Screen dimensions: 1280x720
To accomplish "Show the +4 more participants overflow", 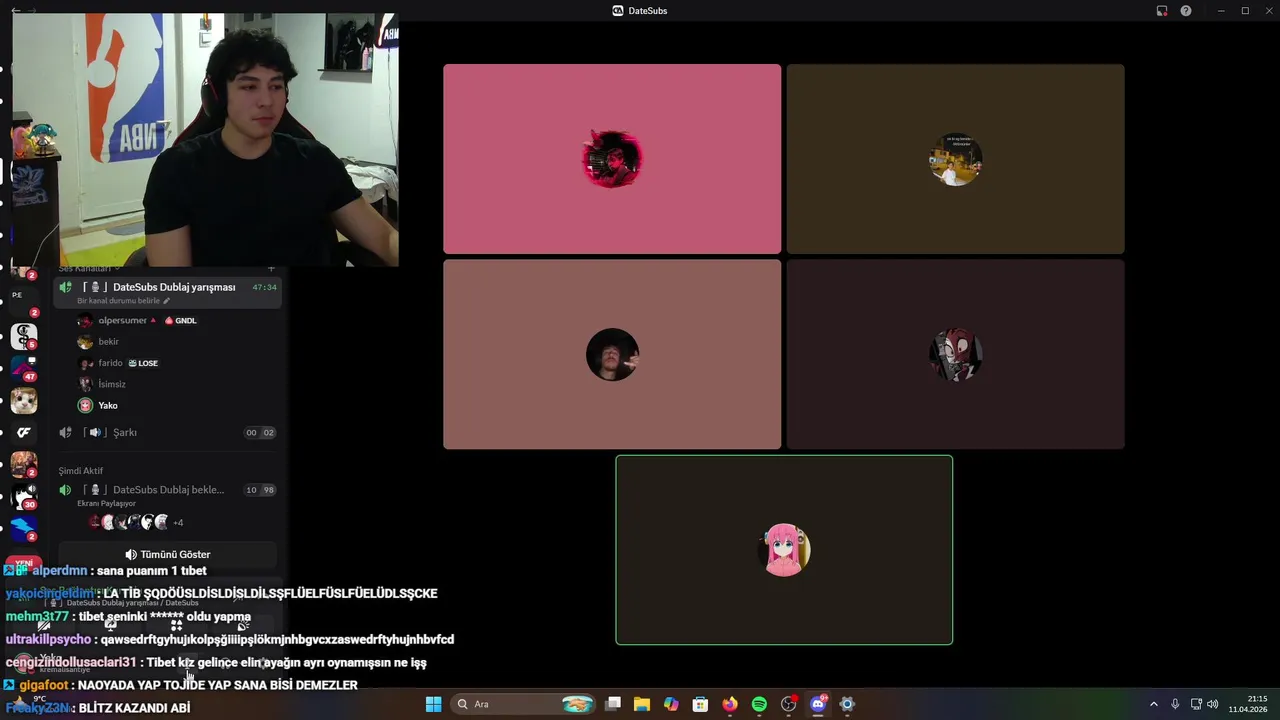I will tap(178, 522).
